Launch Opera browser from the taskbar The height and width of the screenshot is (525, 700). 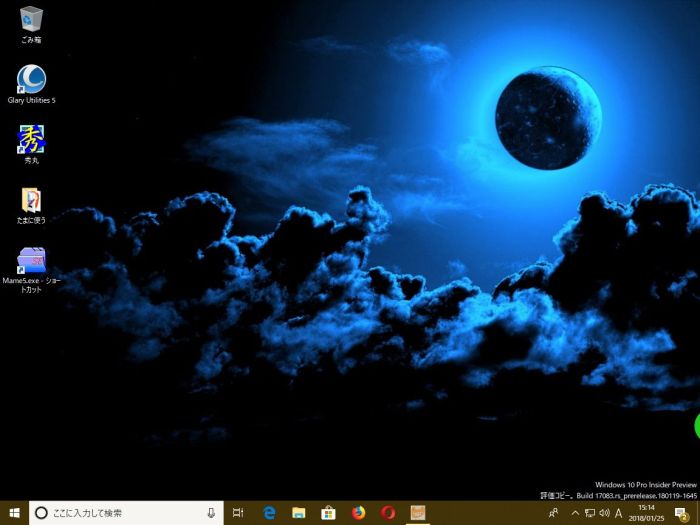(x=388, y=512)
